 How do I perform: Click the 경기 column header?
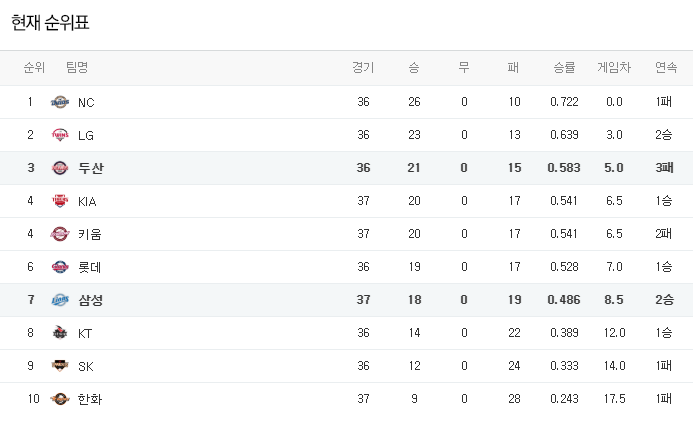363,68
